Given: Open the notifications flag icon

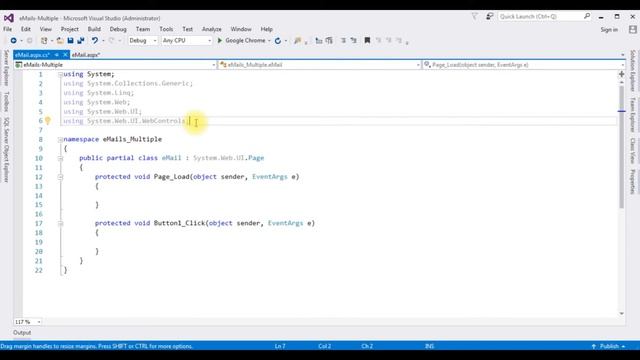Looking at the screenshot, I should 474,16.
